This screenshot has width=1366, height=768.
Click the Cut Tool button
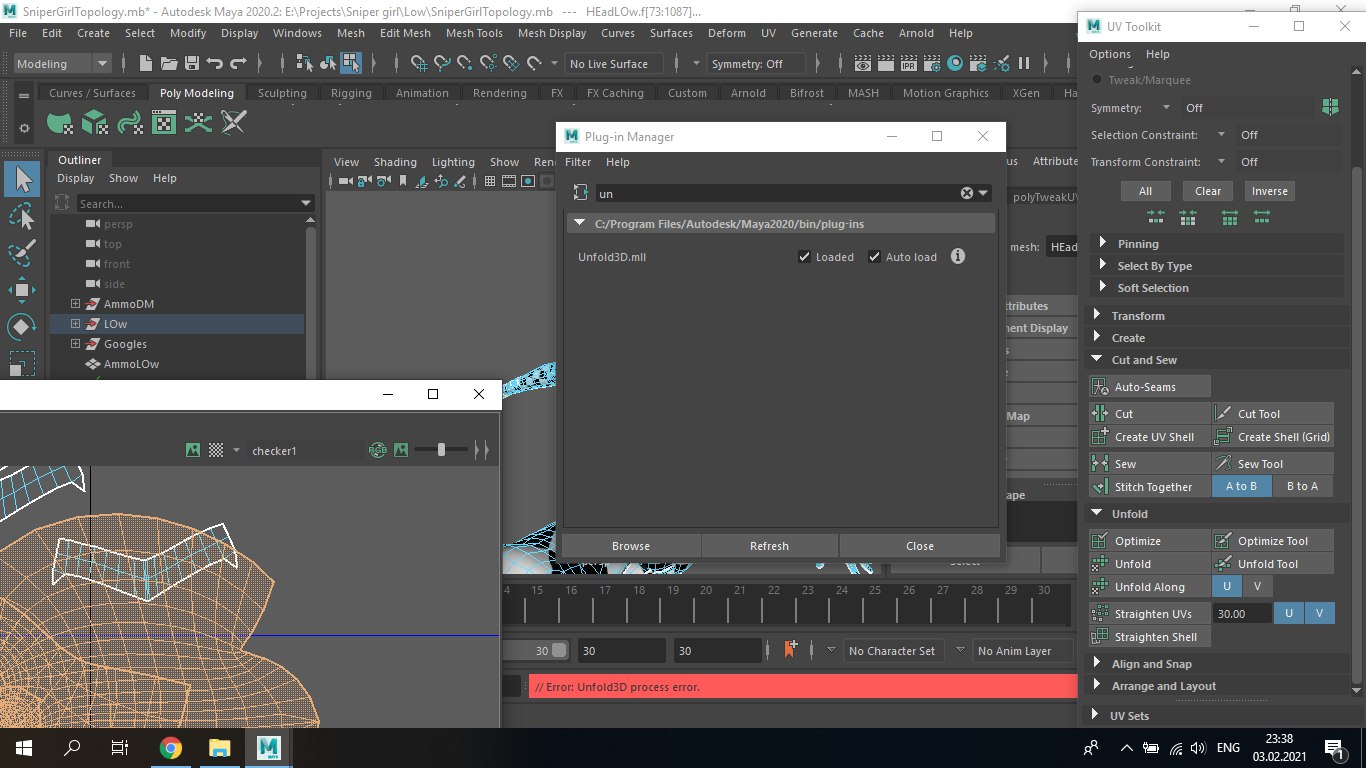click(x=1272, y=414)
